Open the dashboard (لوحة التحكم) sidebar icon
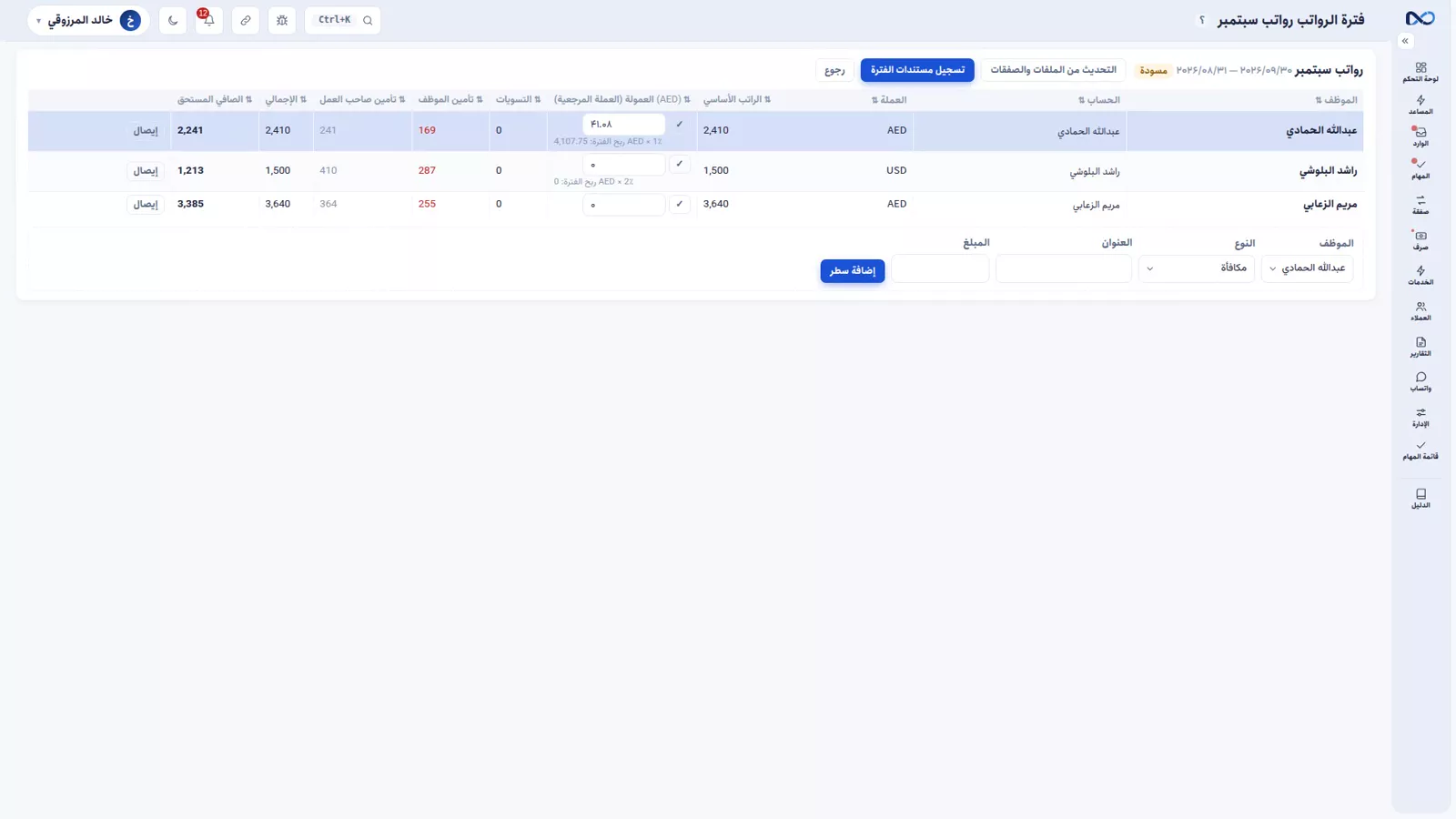The width and height of the screenshot is (1456, 819). [x=1421, y=72]
